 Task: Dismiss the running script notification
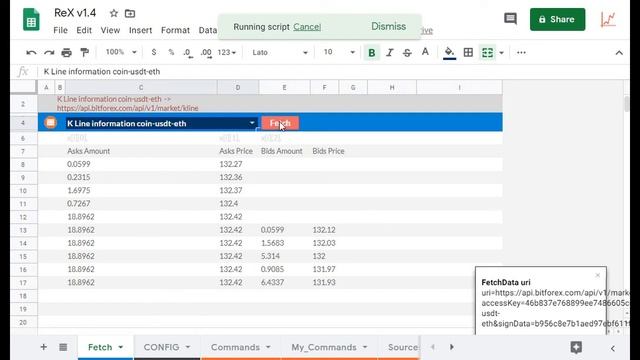click(389, 26)
